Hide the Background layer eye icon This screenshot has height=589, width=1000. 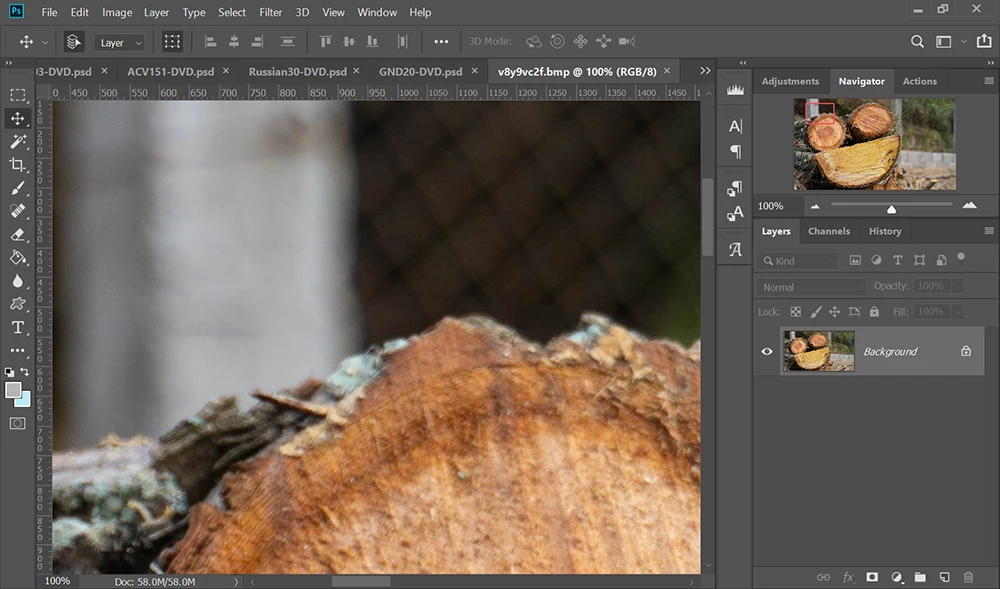[767, 351]
